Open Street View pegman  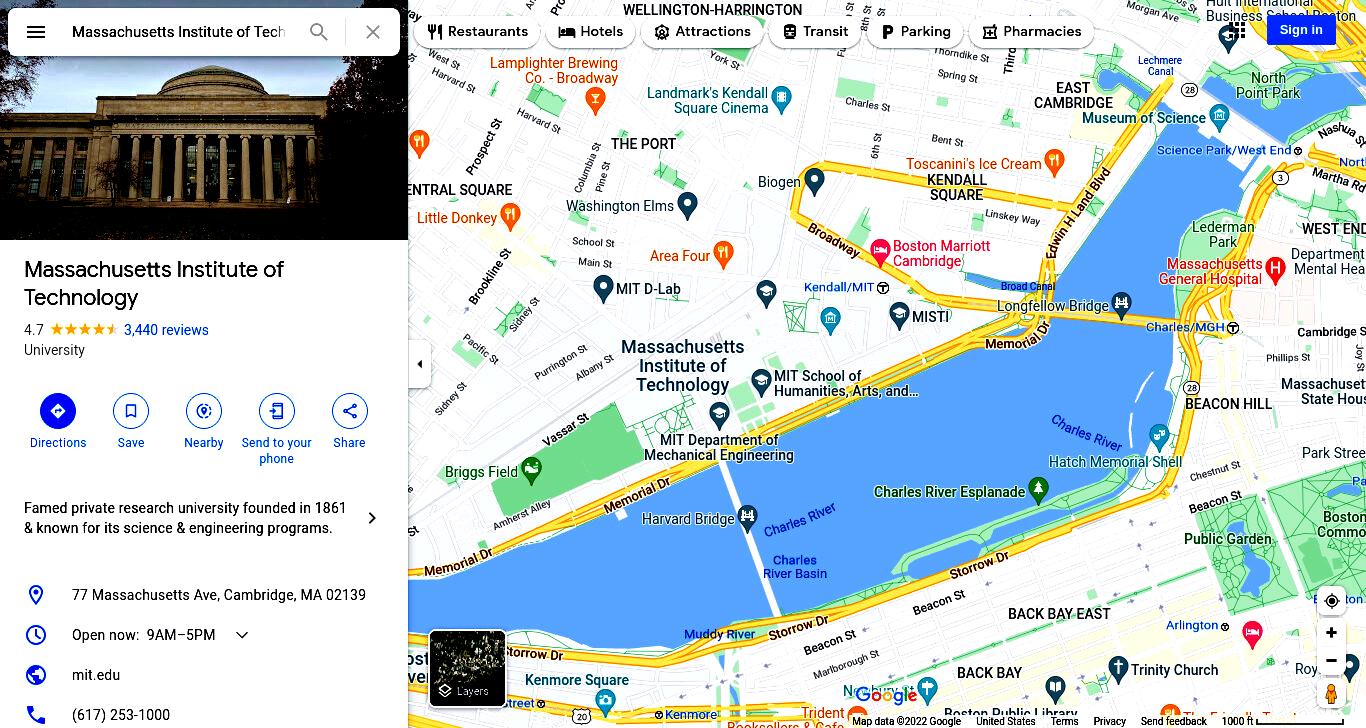[x=1331, y=694]
